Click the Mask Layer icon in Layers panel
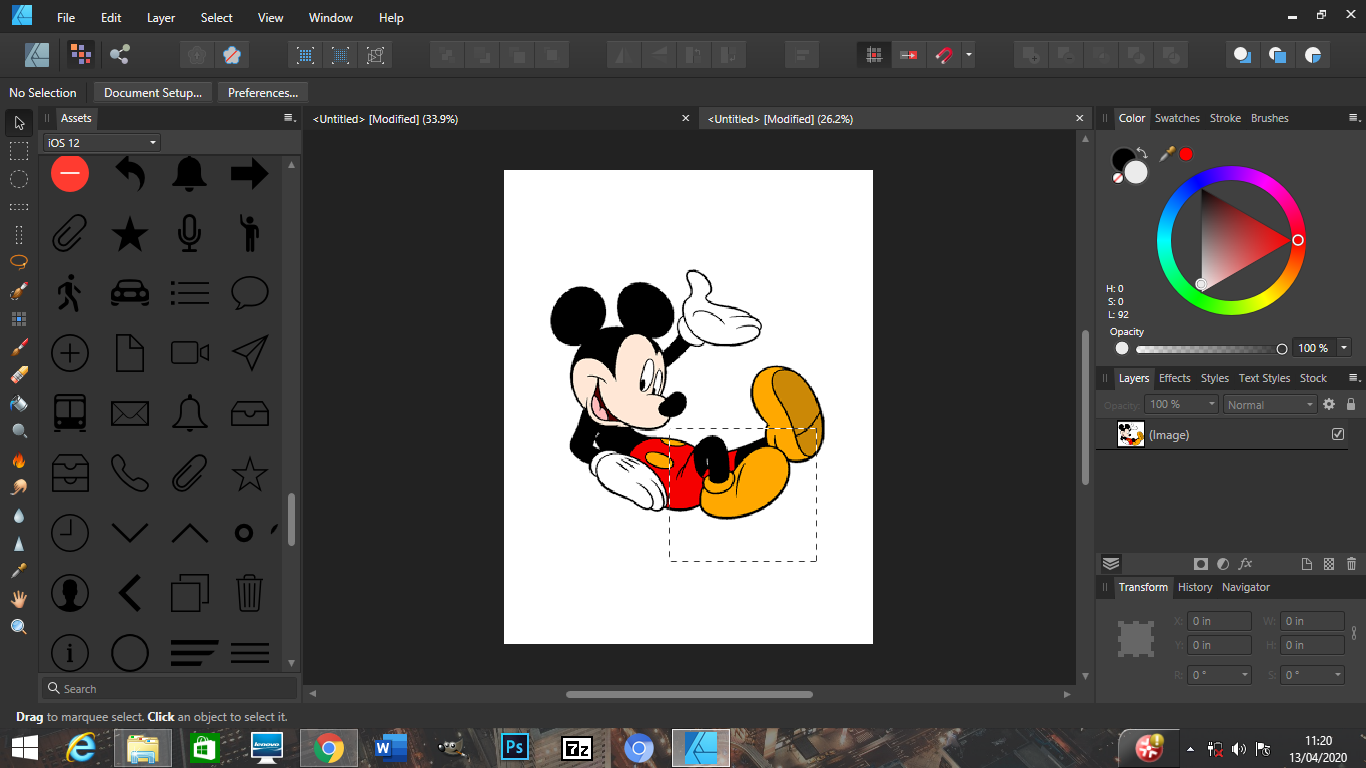Image resolution: width=1366 pixels, height=768 pixels. [1201, 564]
